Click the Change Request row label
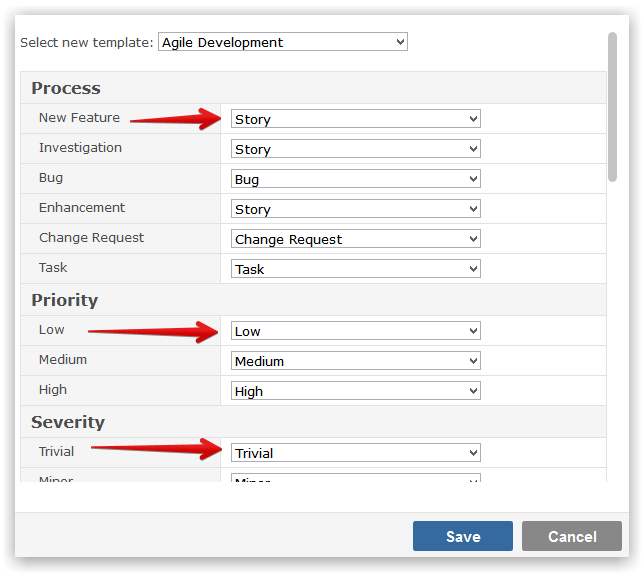Image resolution: width=644 pixels, height=577 pixels. [x=92, y=238]
